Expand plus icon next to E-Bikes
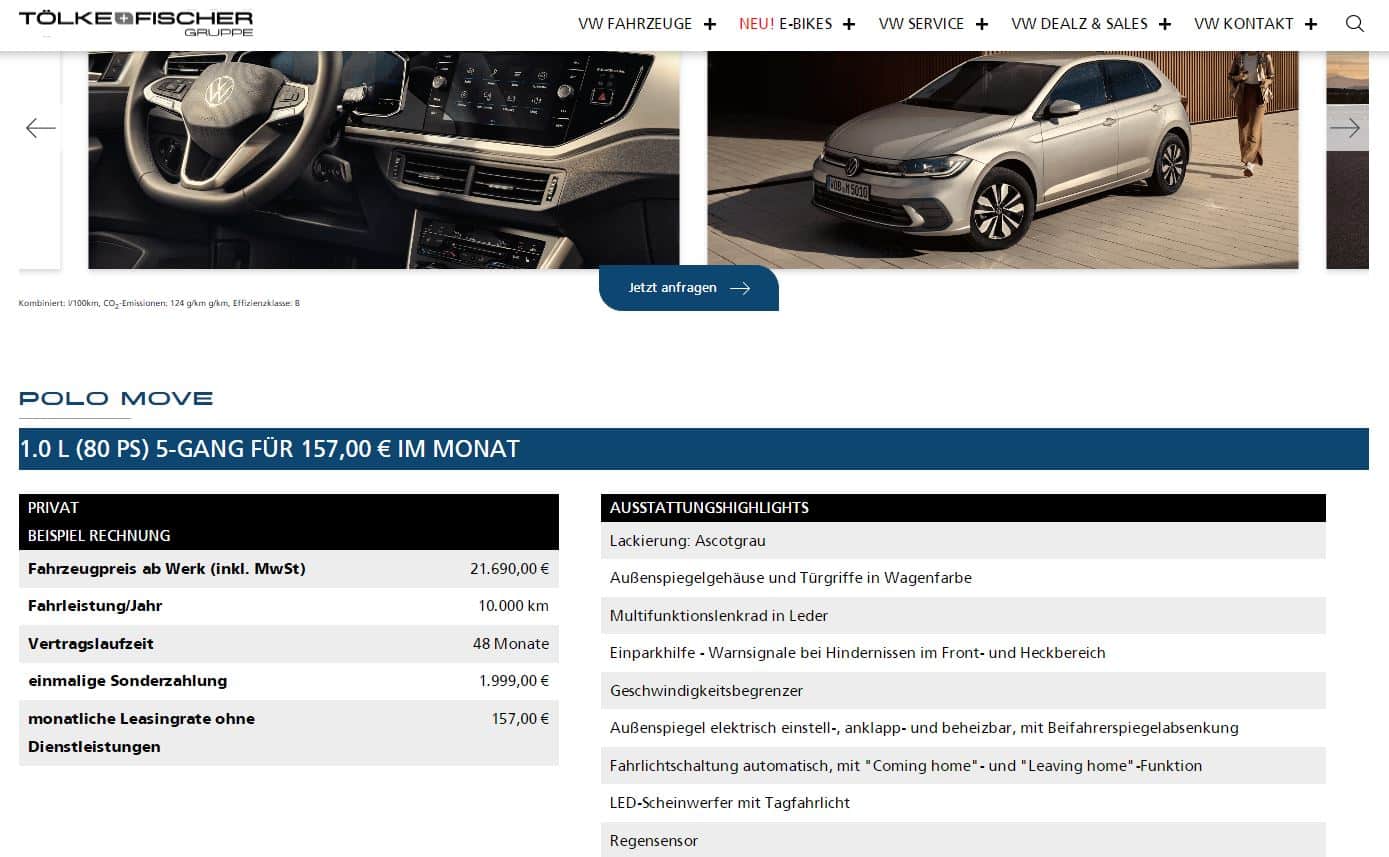1389x857 pixels. (849, 24)
